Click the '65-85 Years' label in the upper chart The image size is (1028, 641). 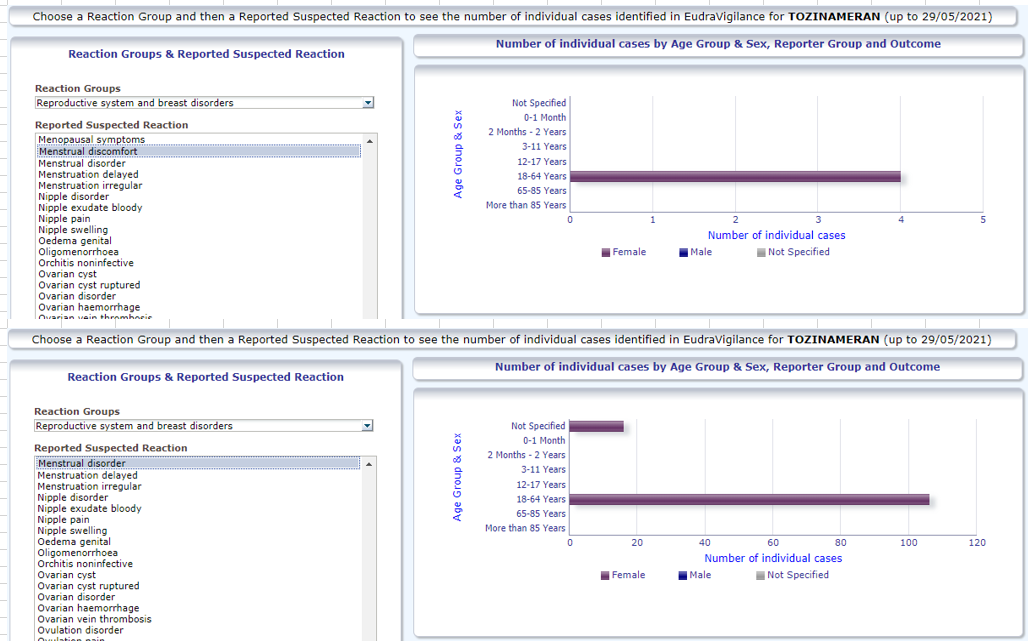click(x=542, y=191)
